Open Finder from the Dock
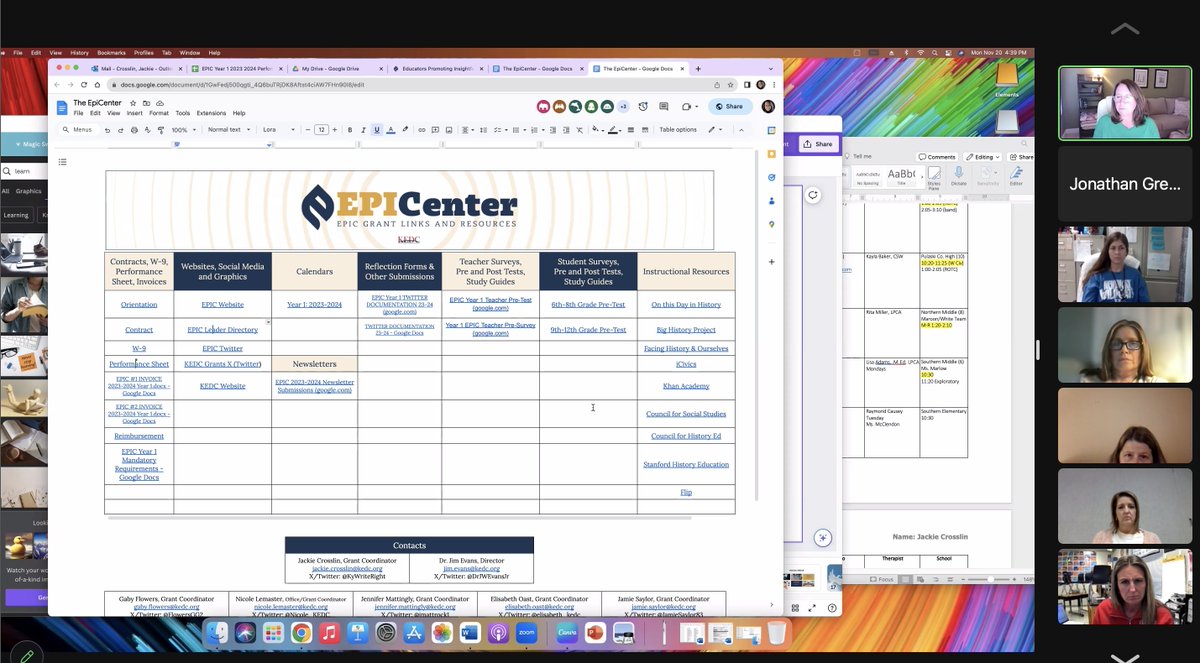Screen dimensions: 1200x663 [217, 633]
